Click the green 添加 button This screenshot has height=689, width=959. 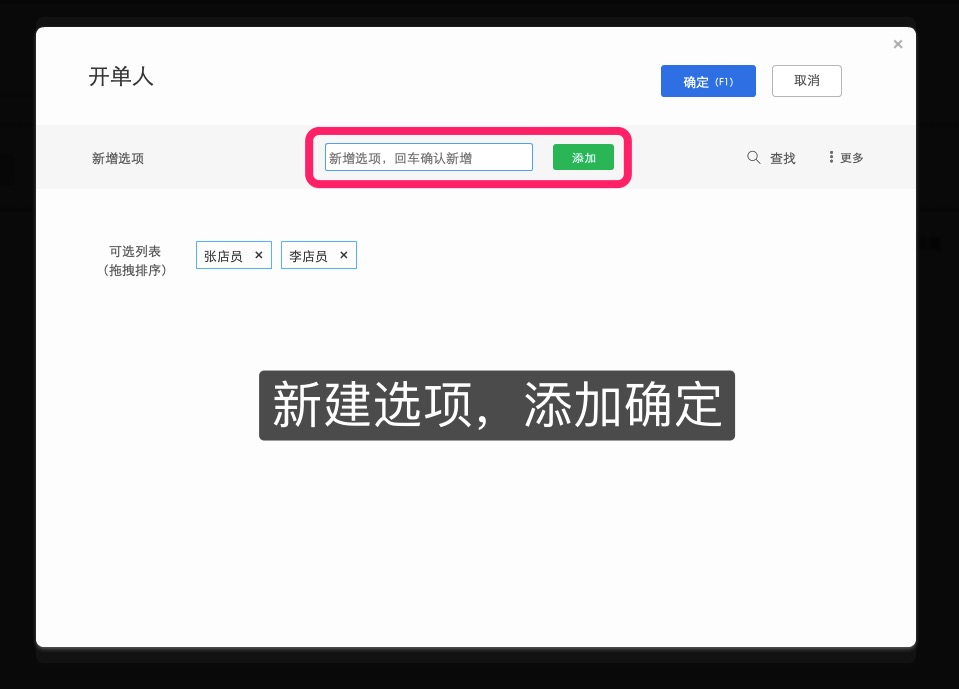pyautogui.click(x=583, y=158)
